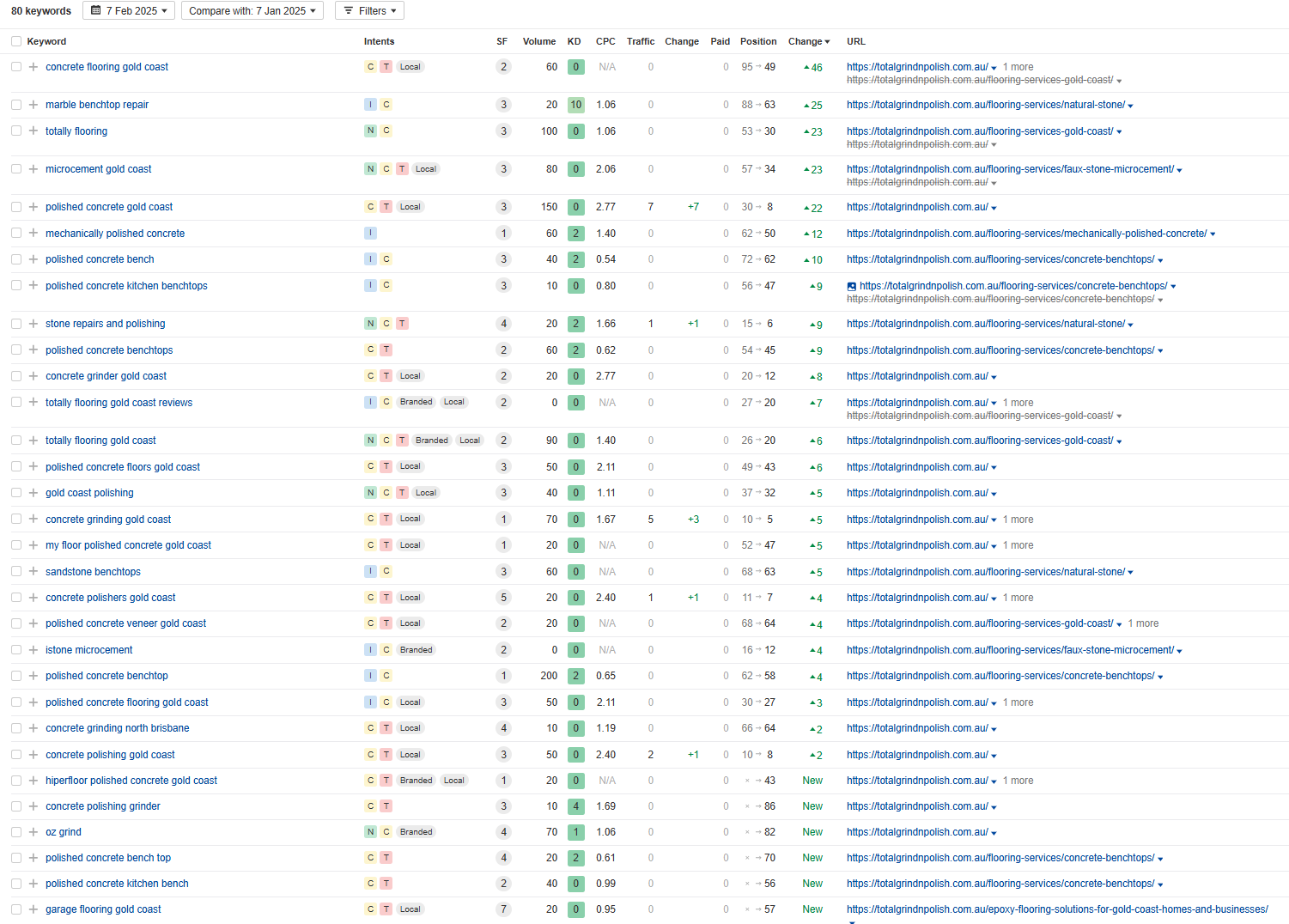
Task: Open the stone repairs and polishing keyword link
Action: coord(105,324)
